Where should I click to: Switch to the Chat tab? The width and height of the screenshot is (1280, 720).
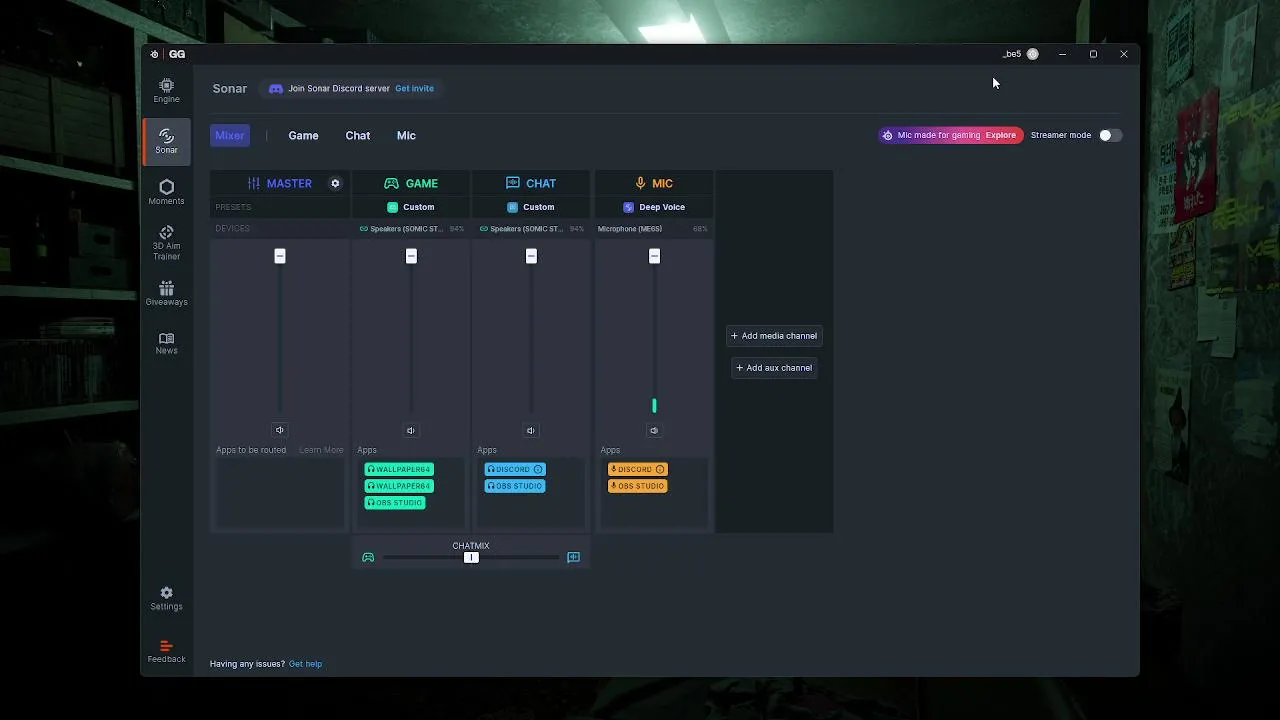click(358, 135)
